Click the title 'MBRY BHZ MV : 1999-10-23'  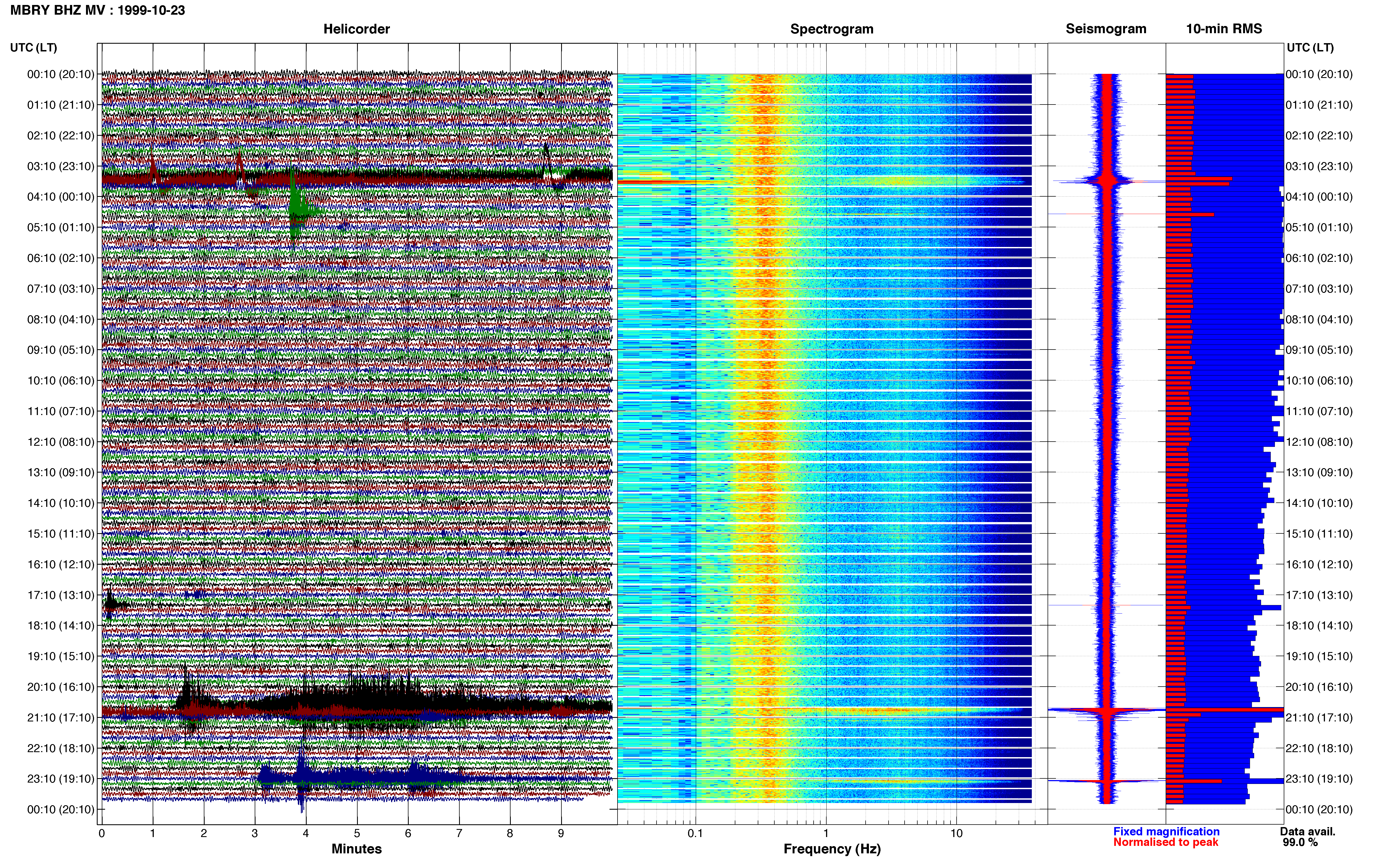click(x=98, y=10)
